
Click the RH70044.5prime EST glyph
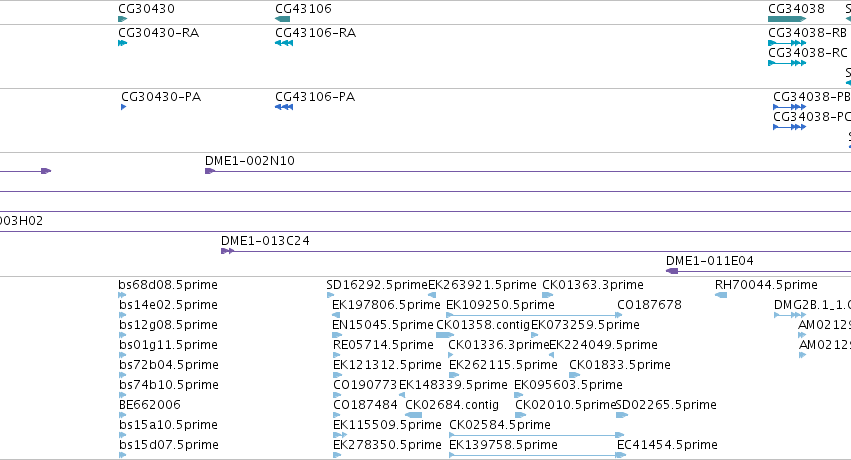point(721,295)
